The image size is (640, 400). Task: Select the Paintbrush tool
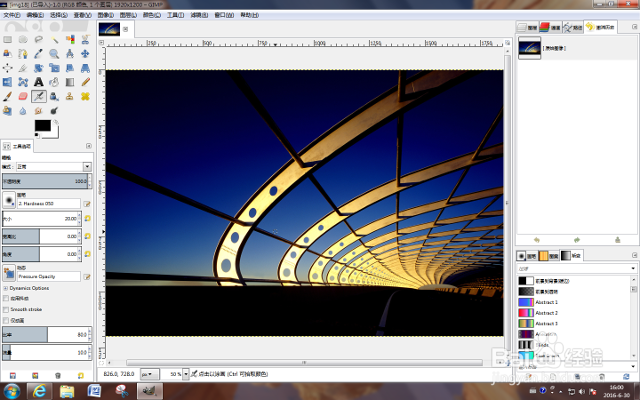[x=7, y=97]
